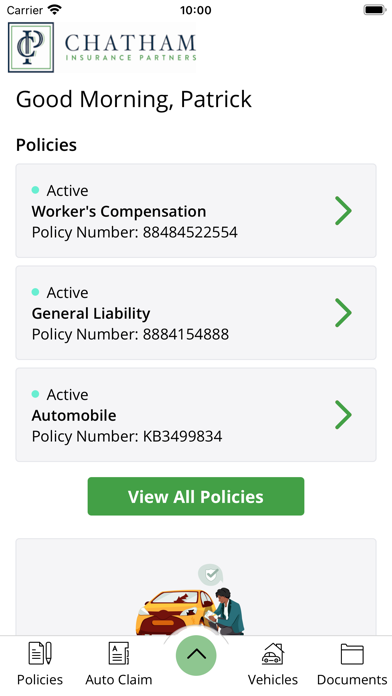Tap the Wi-Fi status icon

[55, 9]
